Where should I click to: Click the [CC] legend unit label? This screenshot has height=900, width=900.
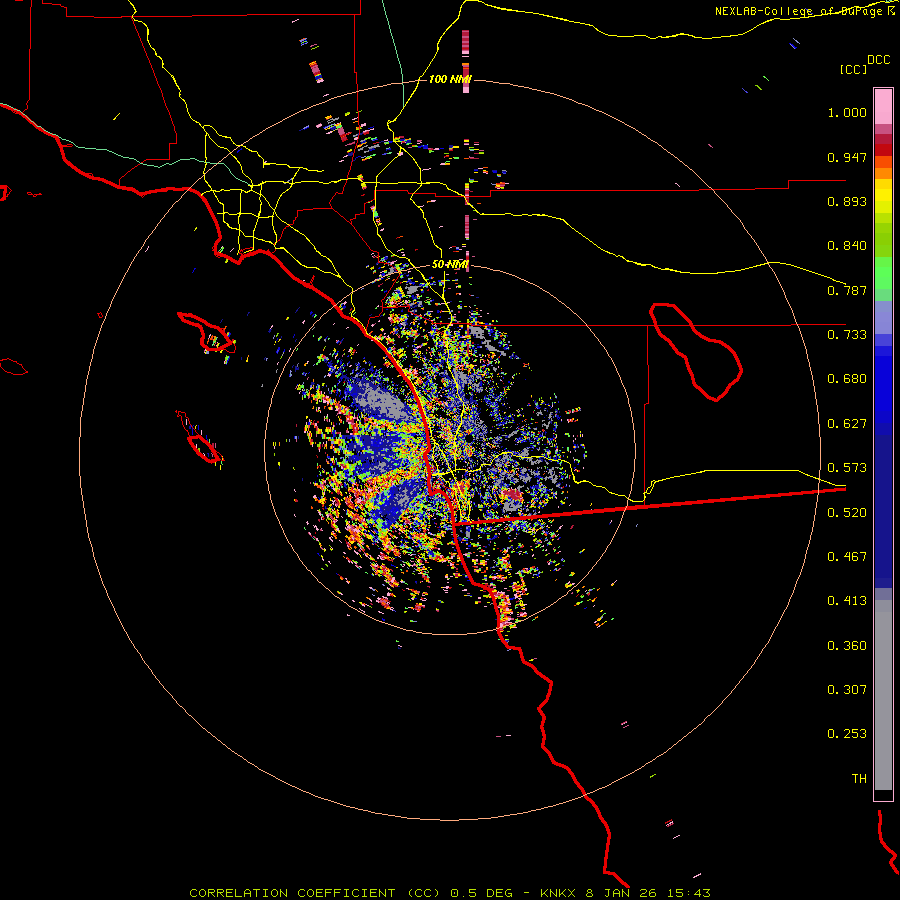pos(853,69)
